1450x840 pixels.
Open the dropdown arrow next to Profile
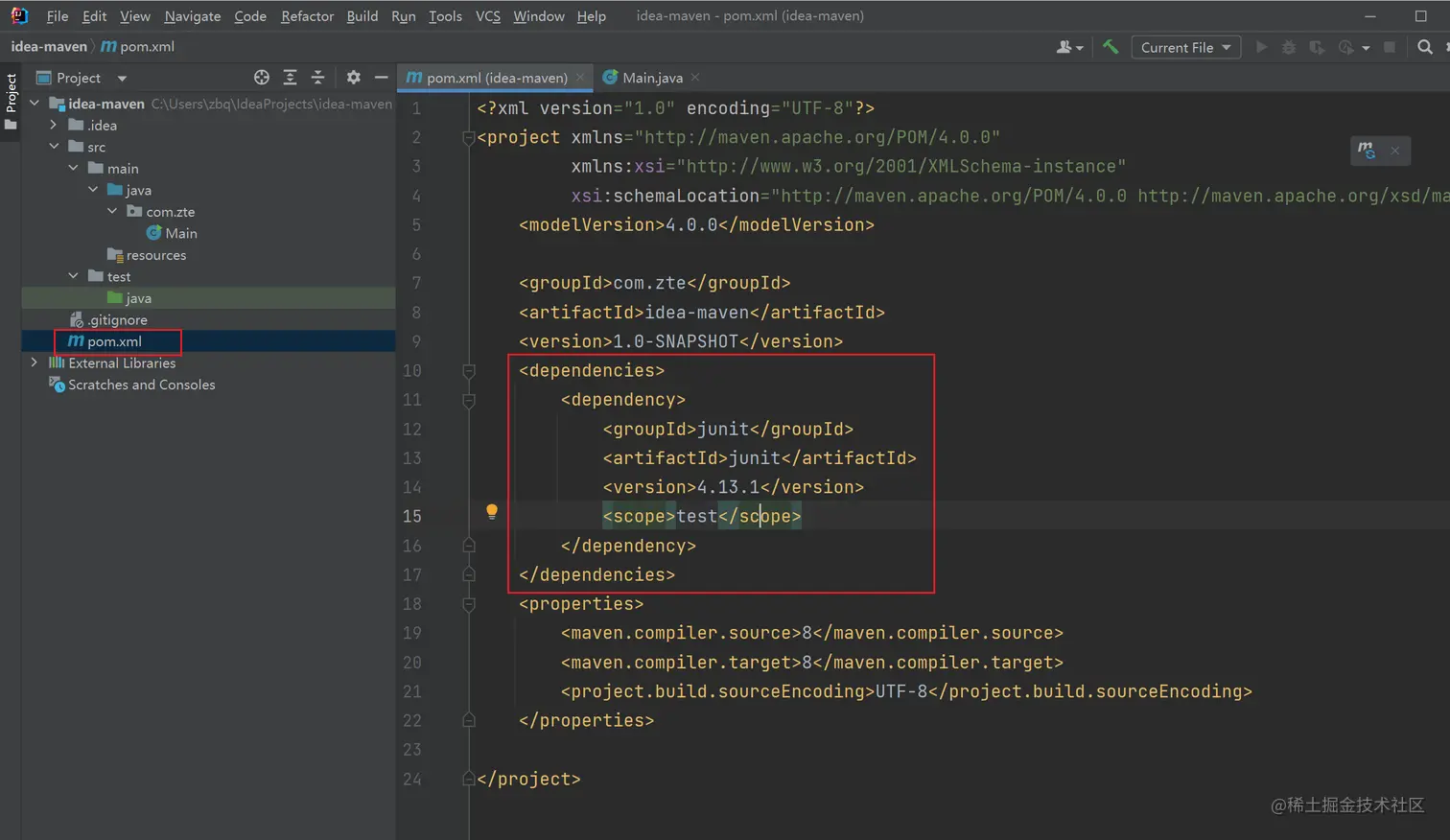(1366, 48)
